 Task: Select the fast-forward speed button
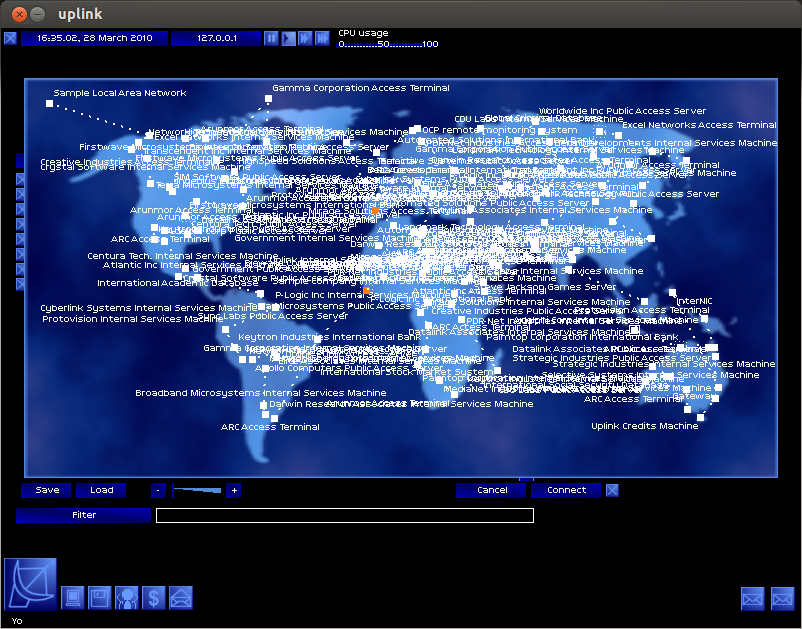[305, 38]
